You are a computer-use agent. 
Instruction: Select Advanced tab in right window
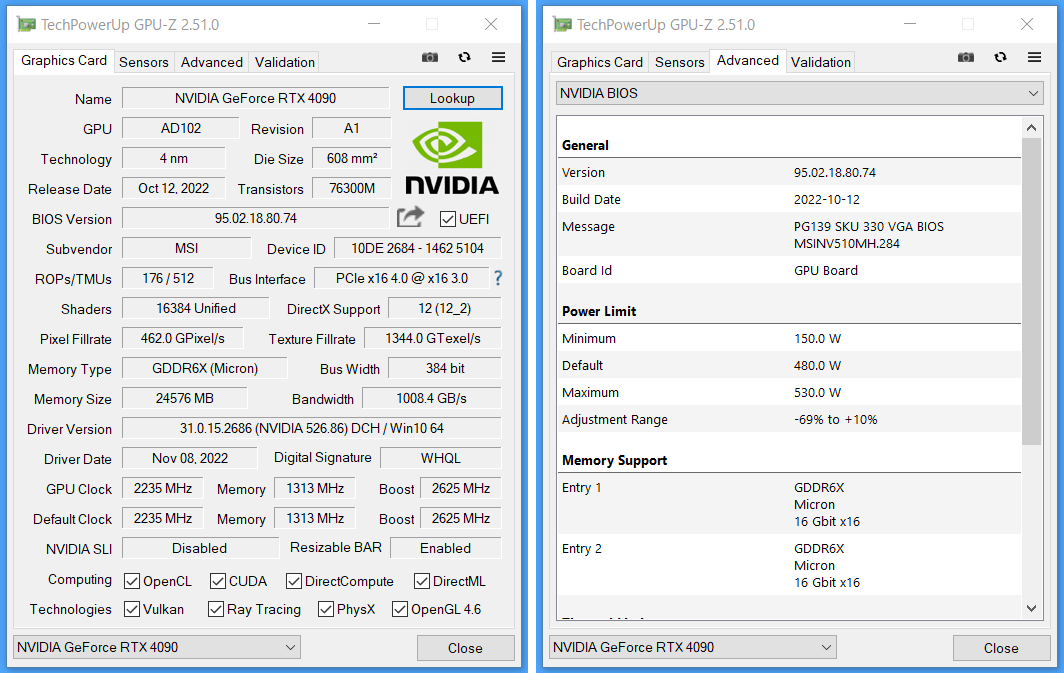tap(748, 60)
